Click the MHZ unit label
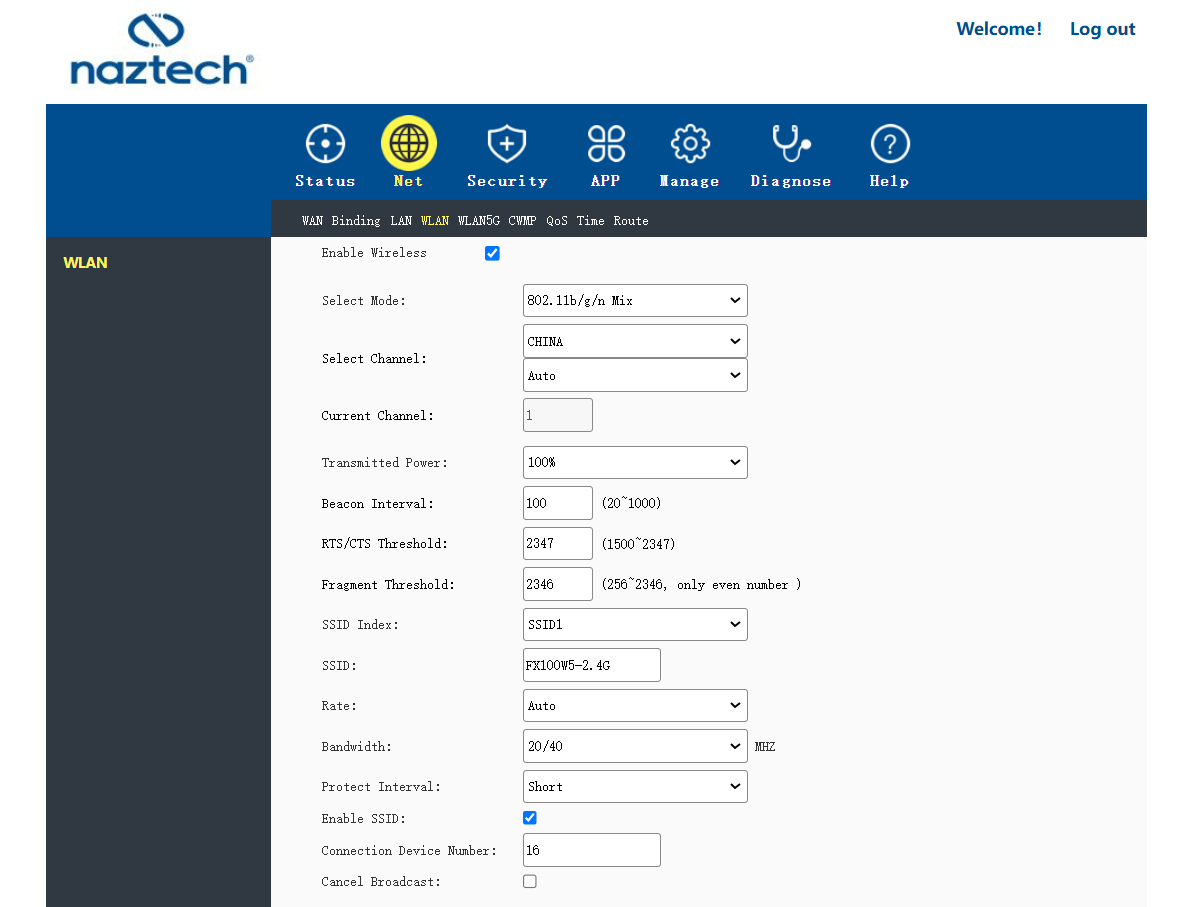 (x=765, y=746)
